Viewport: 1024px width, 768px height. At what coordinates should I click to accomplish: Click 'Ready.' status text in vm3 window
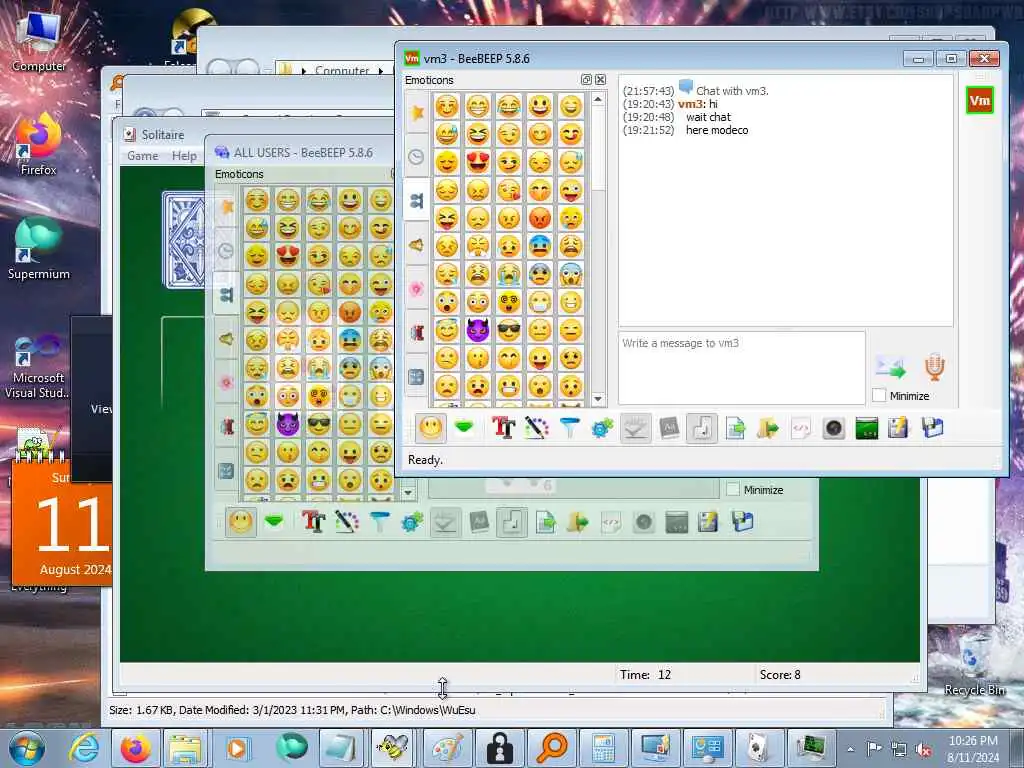point(425,460)
